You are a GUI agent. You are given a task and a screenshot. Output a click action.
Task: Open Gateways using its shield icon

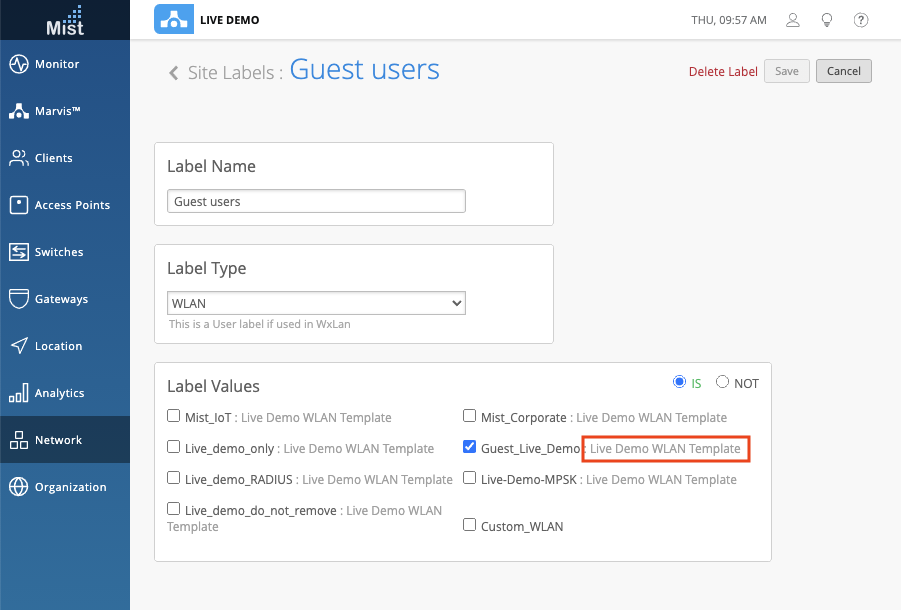coord(18,299)
